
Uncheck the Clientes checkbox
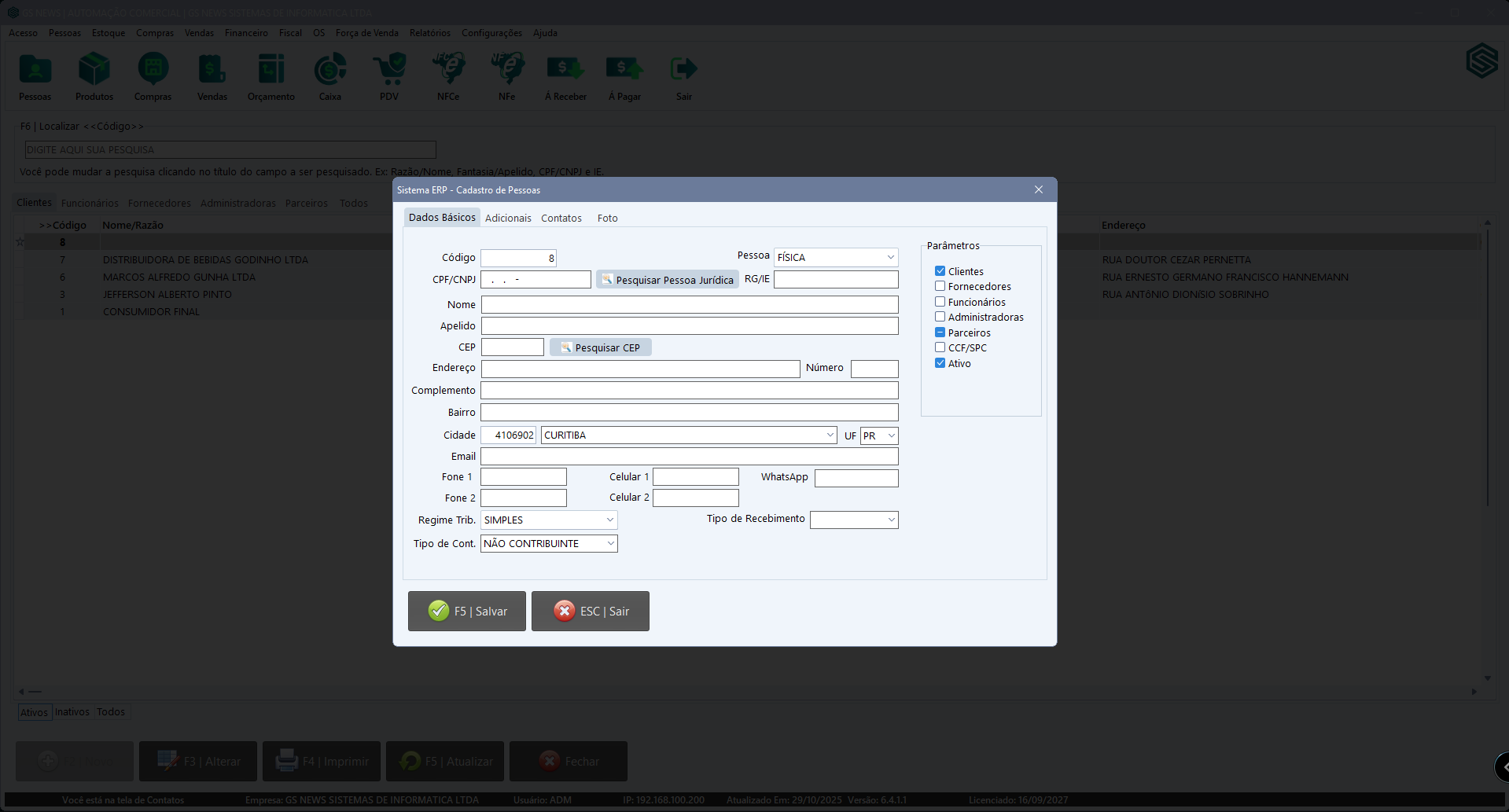tap(940, 271)
